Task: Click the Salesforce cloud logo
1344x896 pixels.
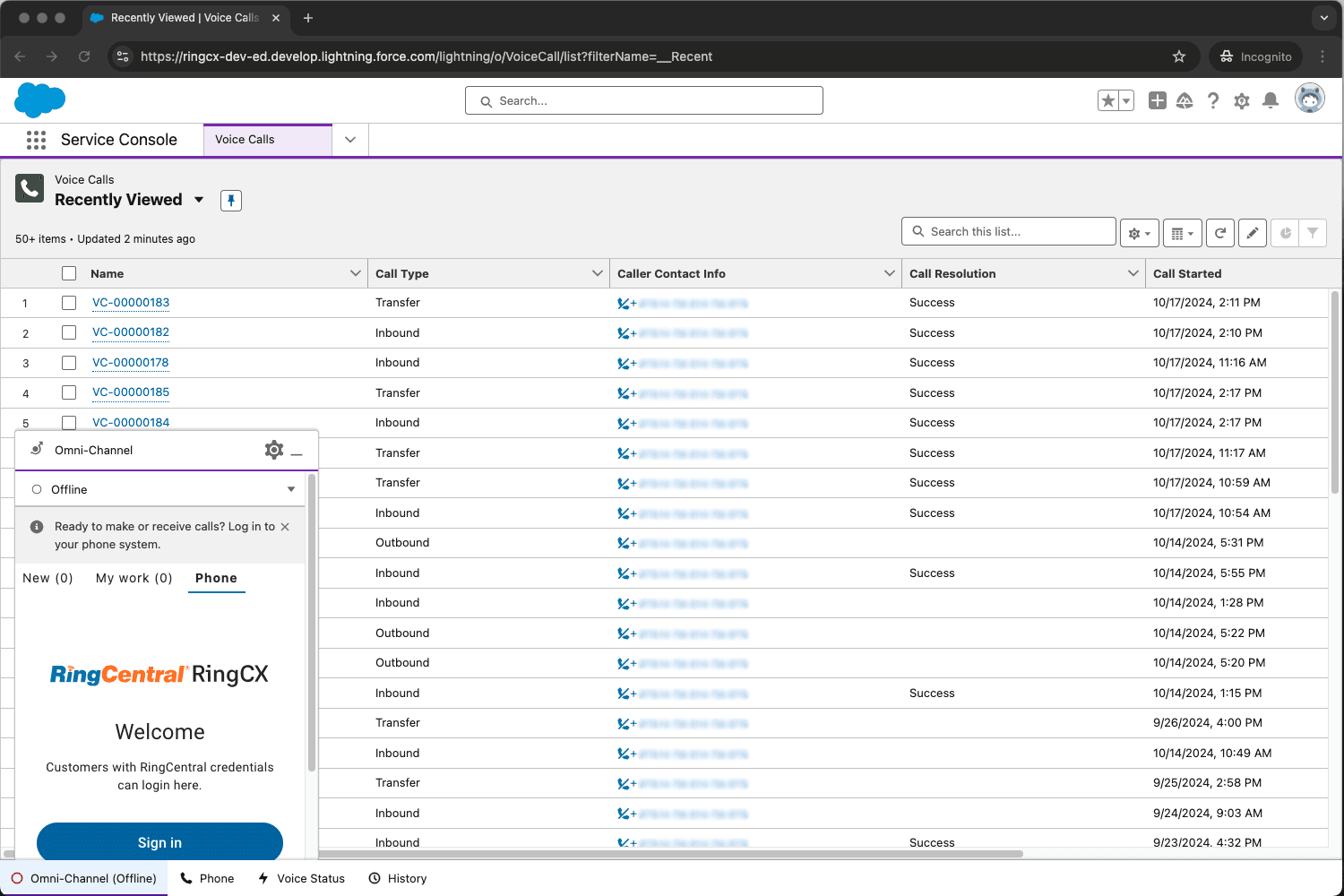Action: point(40,100)
